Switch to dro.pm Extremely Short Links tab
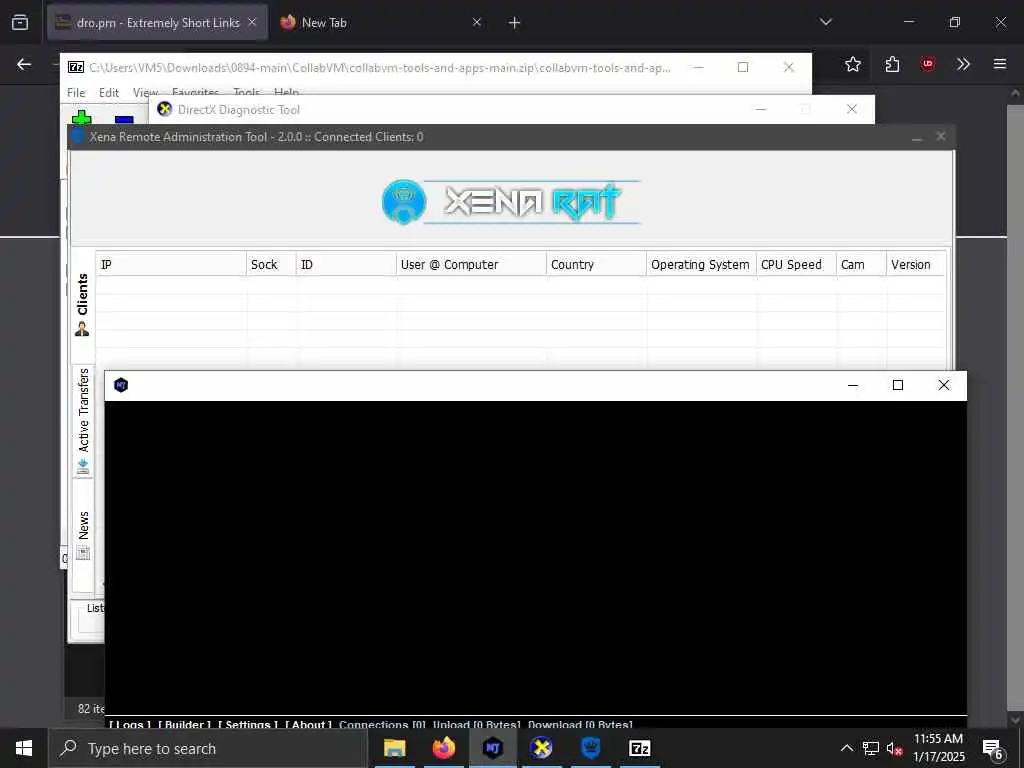This screenshot has height=768, width=1024. pyautogui.click(x=157, y=22)
